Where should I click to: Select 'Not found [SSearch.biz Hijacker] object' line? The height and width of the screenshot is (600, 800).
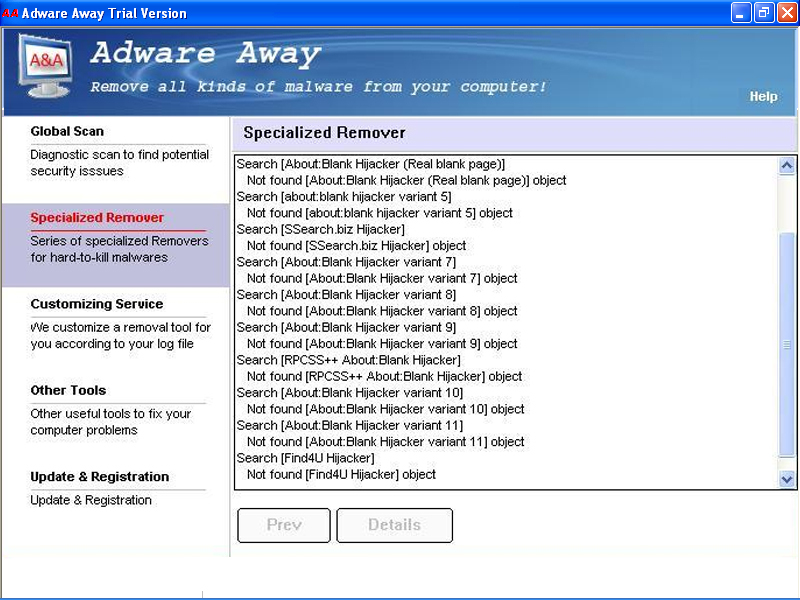pos(357,245)
